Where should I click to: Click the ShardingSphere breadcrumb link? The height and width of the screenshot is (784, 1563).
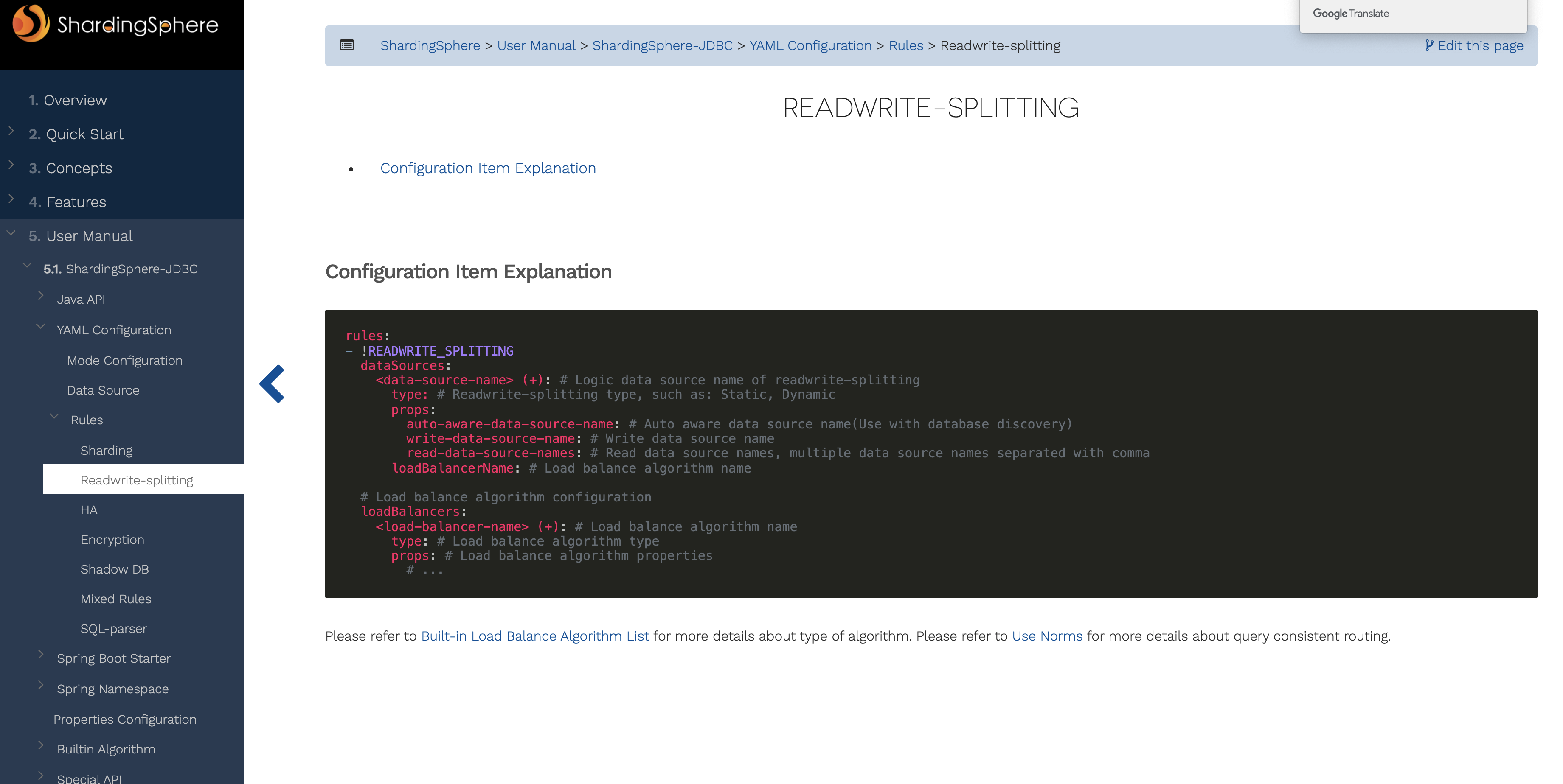point(430,45)
